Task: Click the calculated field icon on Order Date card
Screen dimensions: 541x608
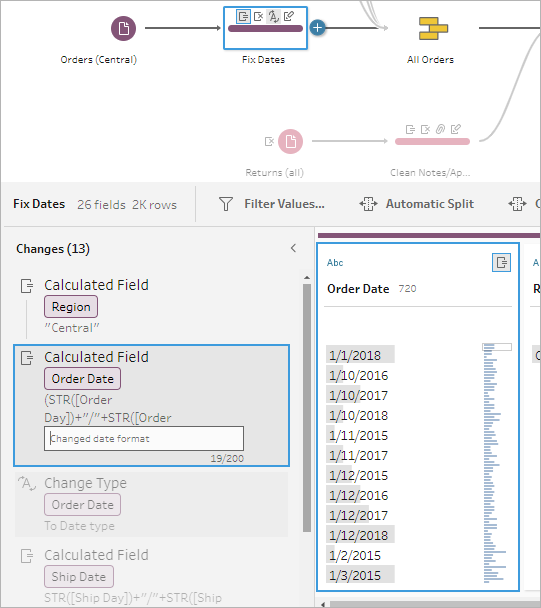Action: tap(501, 263)
